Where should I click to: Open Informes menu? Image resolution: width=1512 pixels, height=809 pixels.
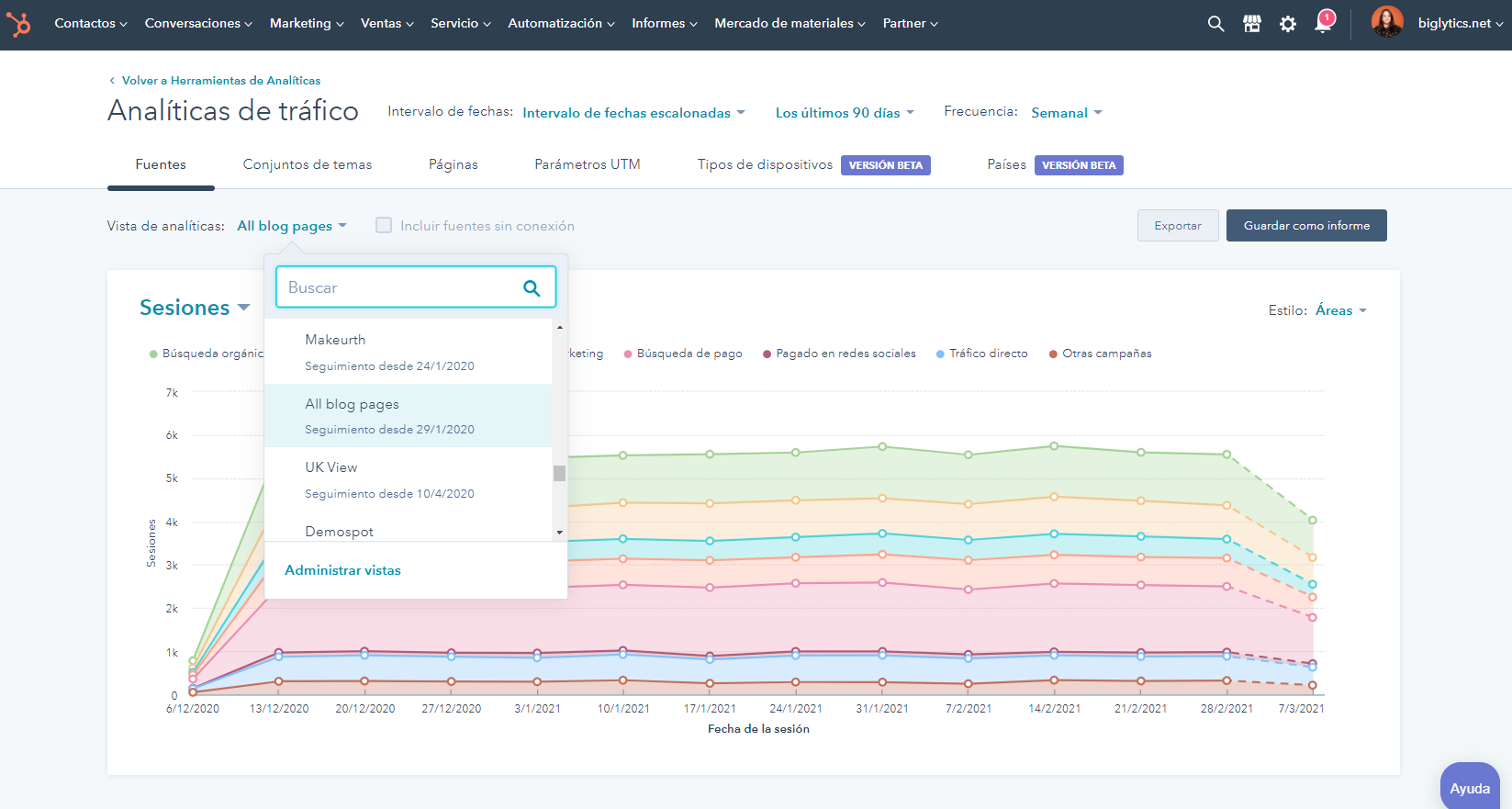[665, 24]
